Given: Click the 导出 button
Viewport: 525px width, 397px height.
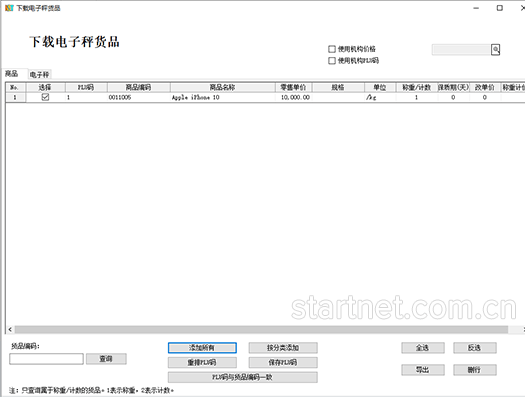Looking at the screenshot, I should coord(423,370).
